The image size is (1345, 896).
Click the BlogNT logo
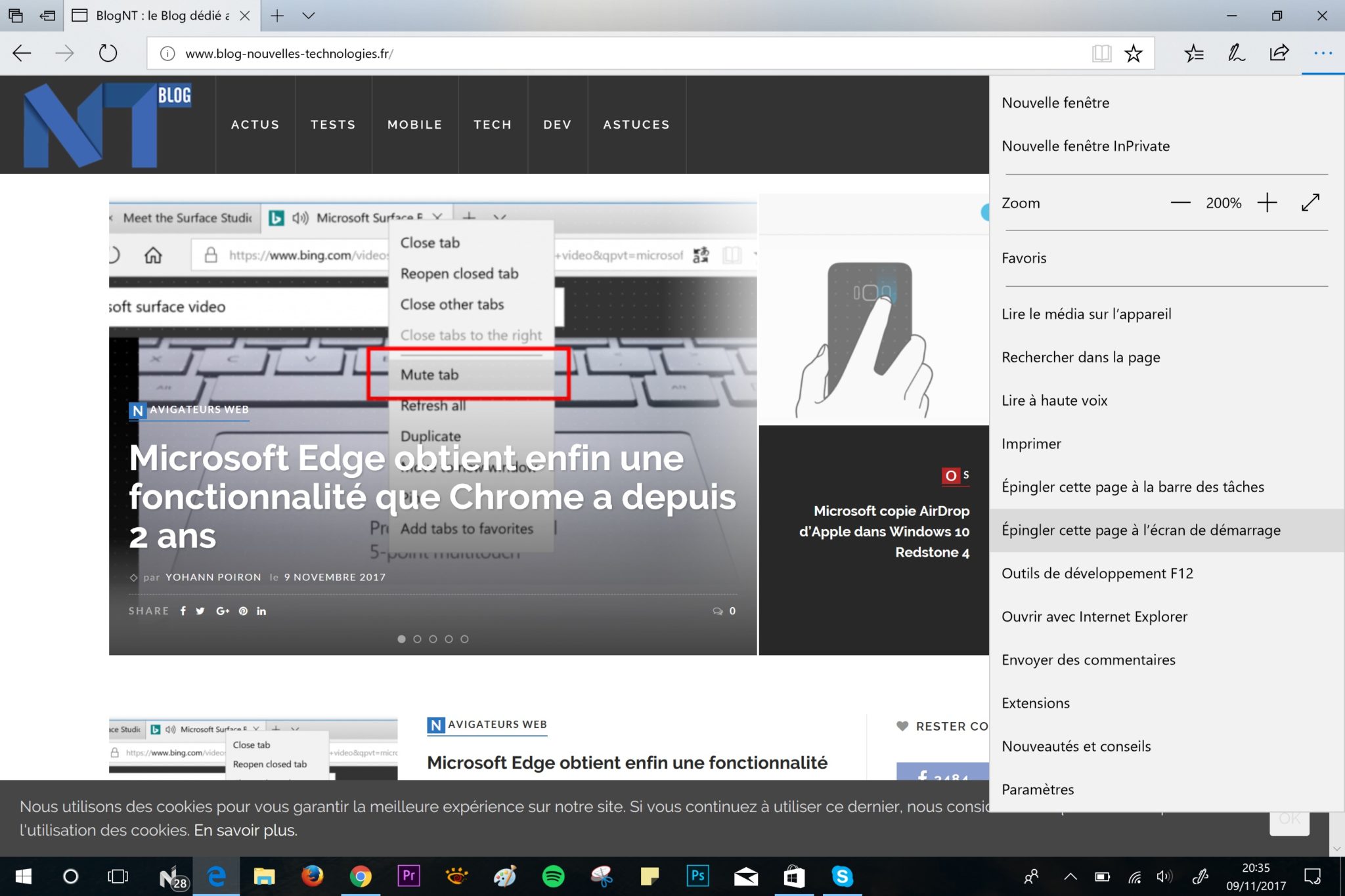107,125
